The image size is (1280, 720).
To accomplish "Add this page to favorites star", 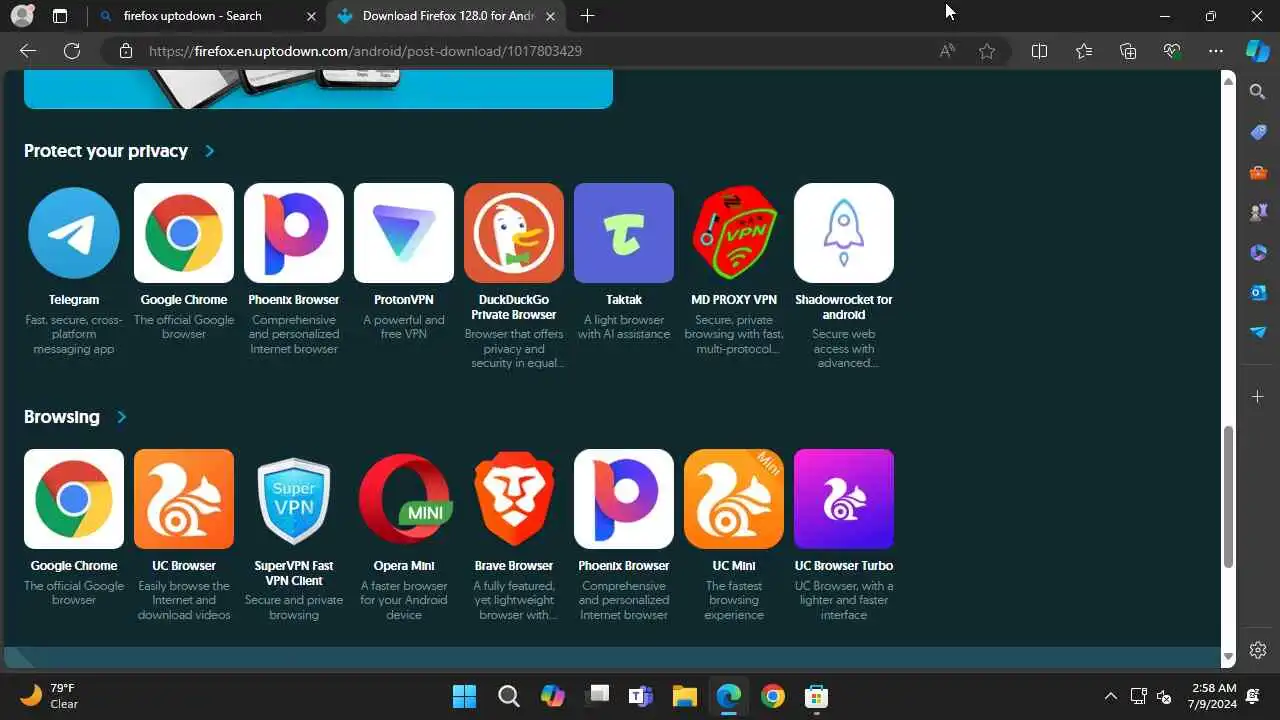I will point(987,51).
